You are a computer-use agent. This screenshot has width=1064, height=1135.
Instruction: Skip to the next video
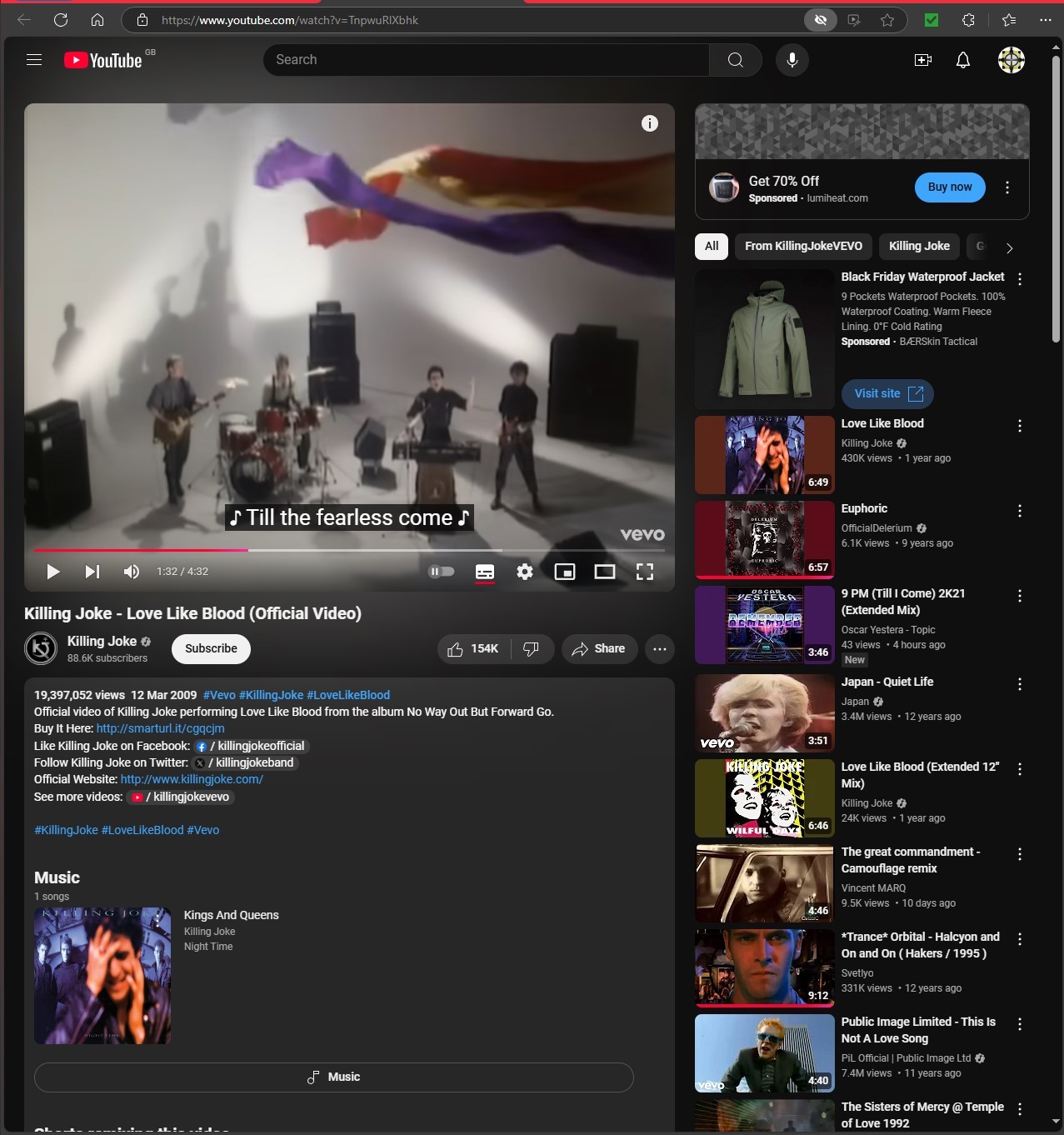92,572
